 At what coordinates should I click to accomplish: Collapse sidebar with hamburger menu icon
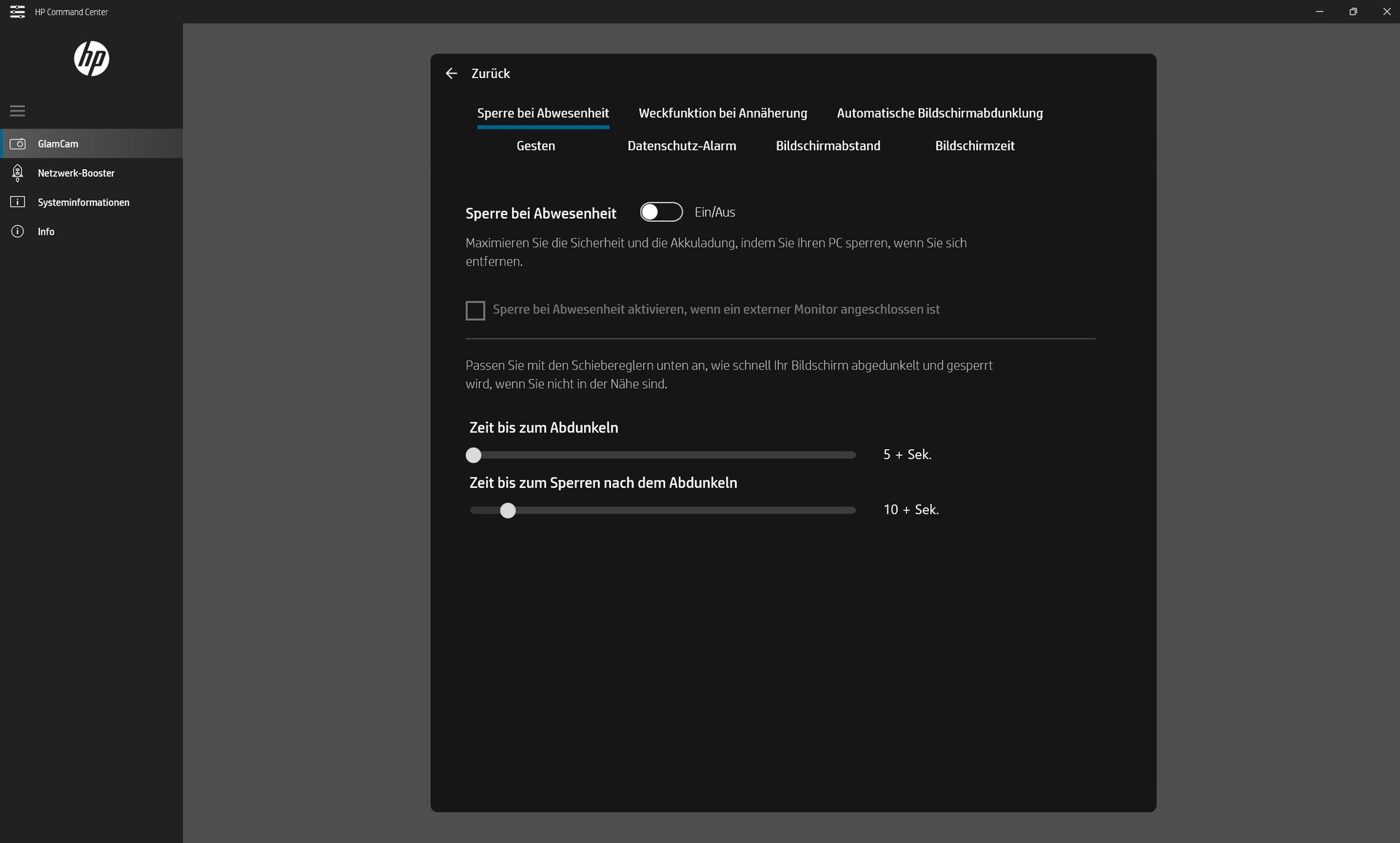(17, 111)
